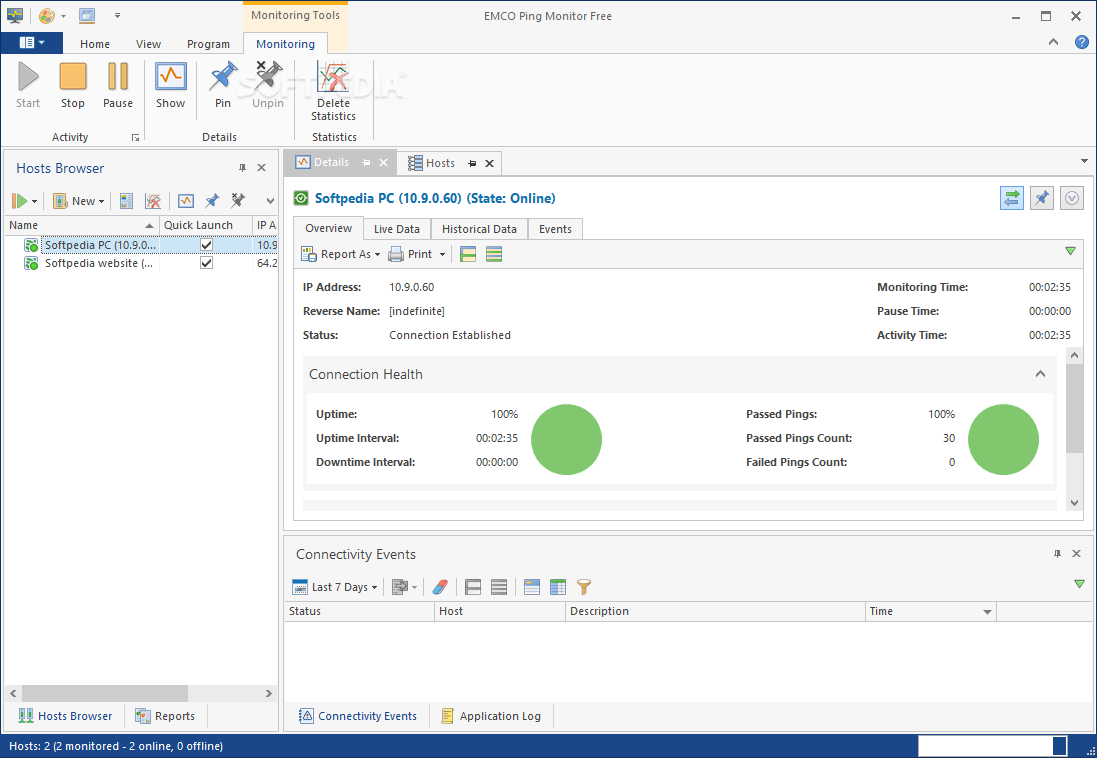The image size is (1097, 758).
Task: Open the Quick Access Toolbar customize arrow
Action: [118, 15]
